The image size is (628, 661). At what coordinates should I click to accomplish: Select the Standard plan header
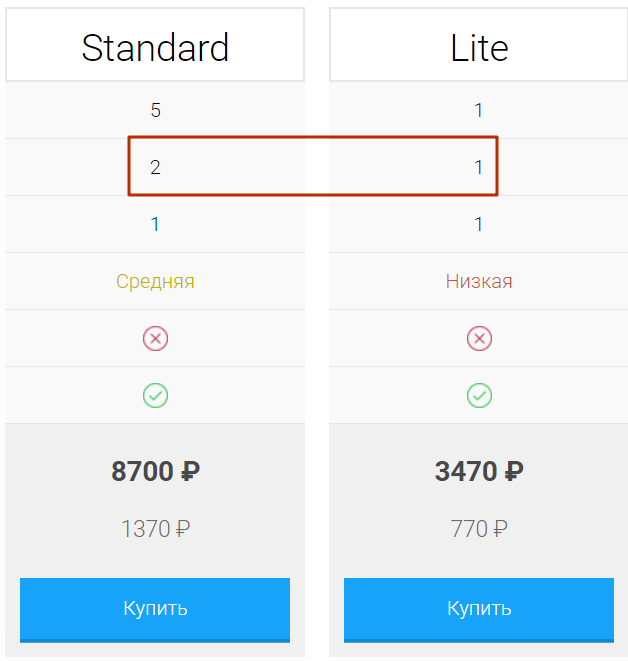(x=155, y=47)
